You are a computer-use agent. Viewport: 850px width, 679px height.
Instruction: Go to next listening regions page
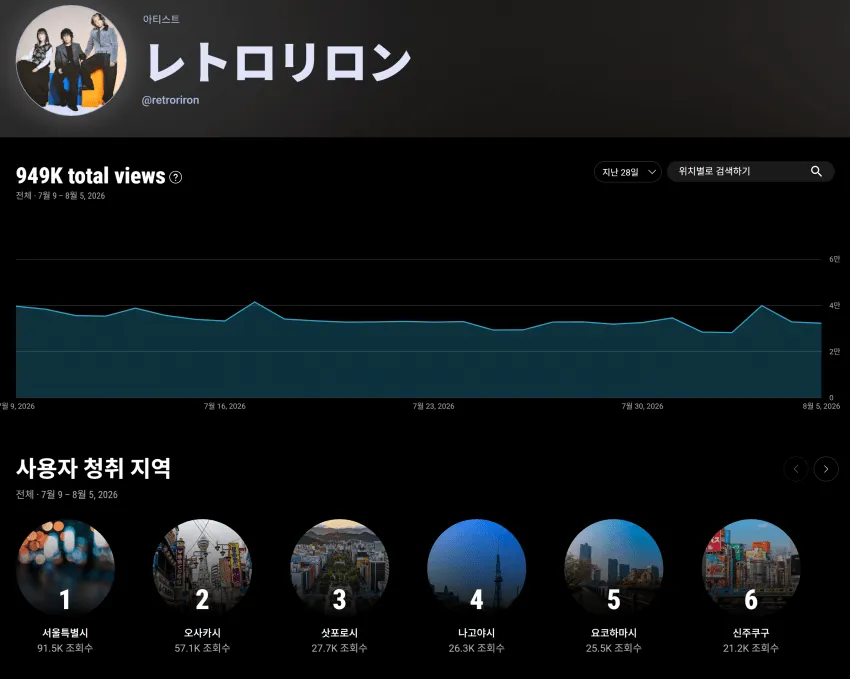click(826, 469)
